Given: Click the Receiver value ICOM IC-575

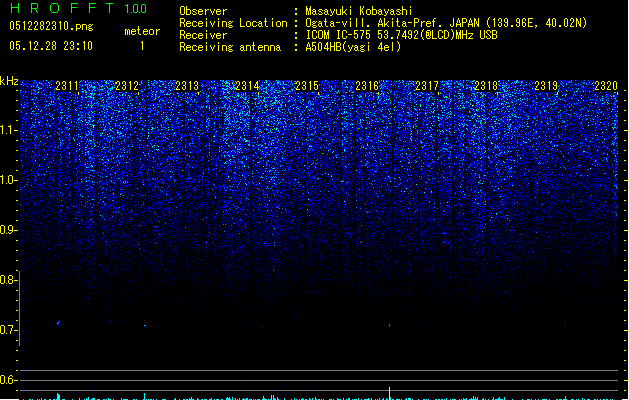Looking at the screenshot, I should click(x=339, y=35).
